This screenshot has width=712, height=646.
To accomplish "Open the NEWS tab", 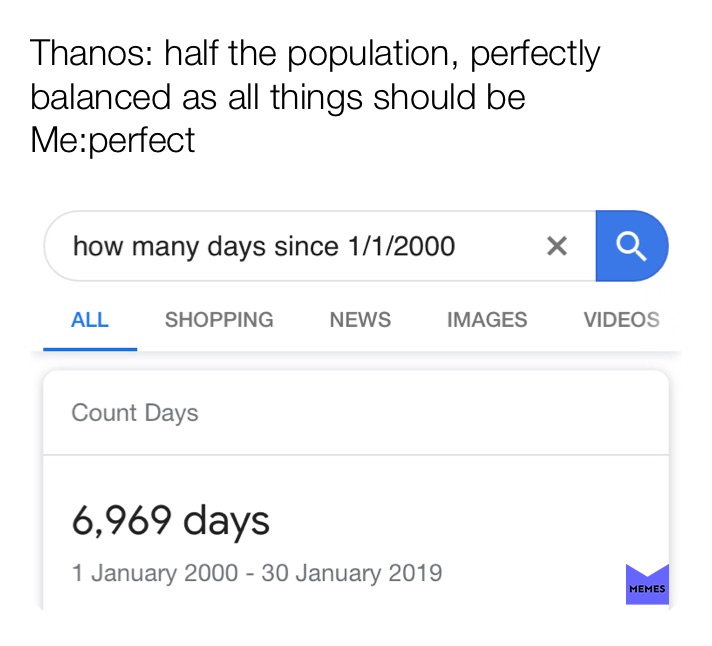I will 360,320.
